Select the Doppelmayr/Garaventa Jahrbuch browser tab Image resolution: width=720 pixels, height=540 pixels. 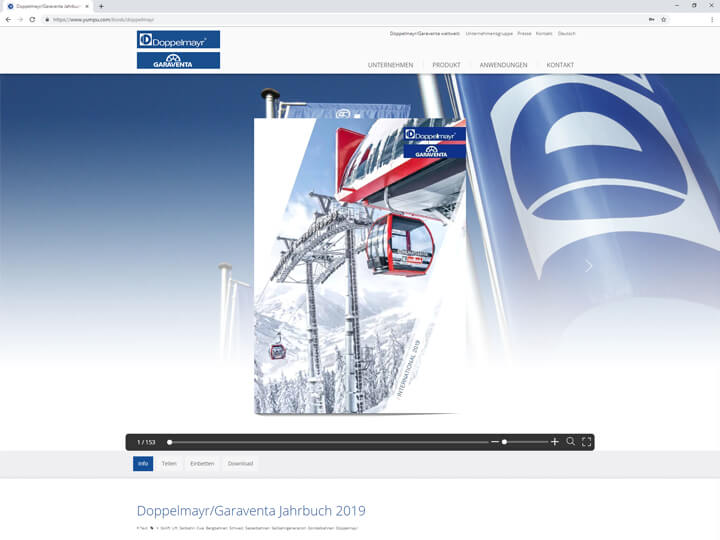coord(46,6)
